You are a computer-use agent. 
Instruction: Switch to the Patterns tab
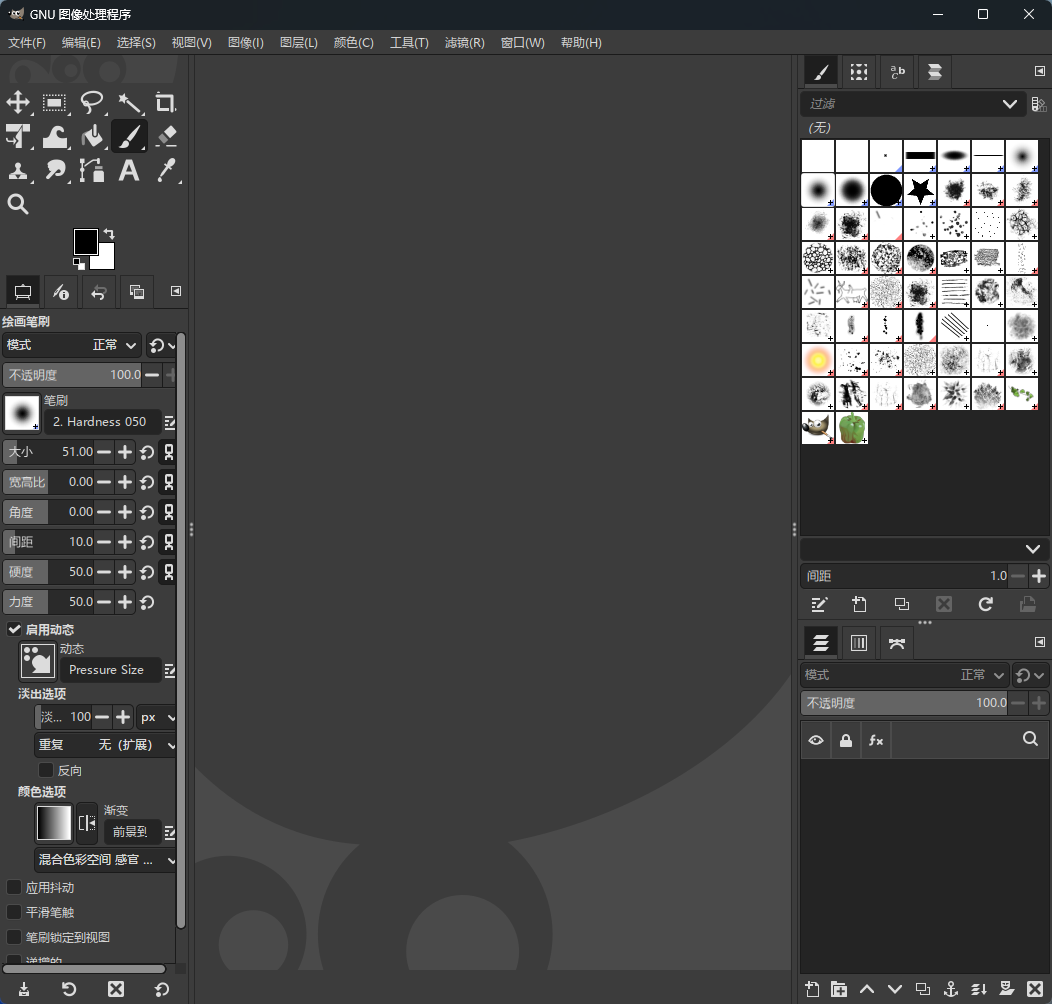(859, 72)
